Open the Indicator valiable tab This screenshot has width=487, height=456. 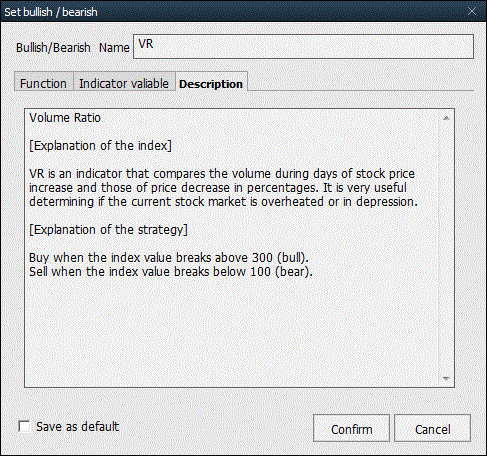[124, 83]
